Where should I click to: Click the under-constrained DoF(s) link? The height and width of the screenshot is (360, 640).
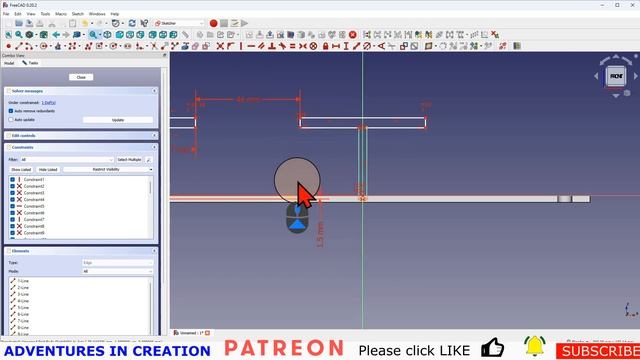pyautogui.click(x=49, y=103)
